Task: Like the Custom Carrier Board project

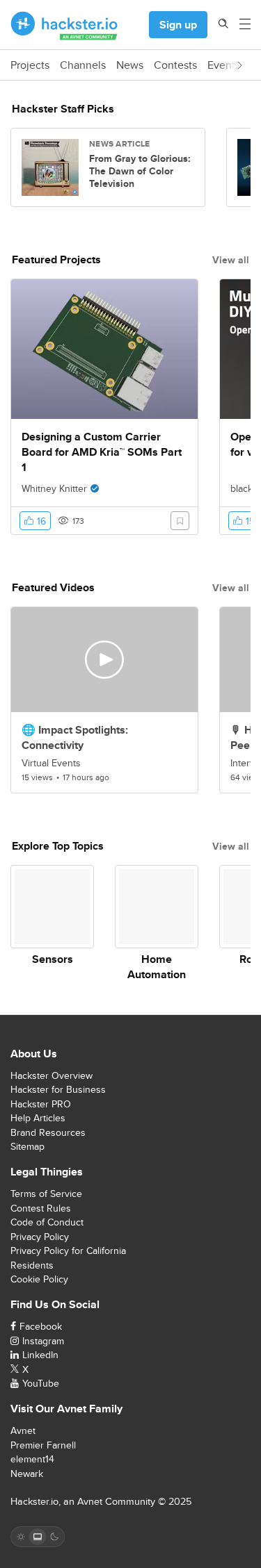Action: (35, 521)
